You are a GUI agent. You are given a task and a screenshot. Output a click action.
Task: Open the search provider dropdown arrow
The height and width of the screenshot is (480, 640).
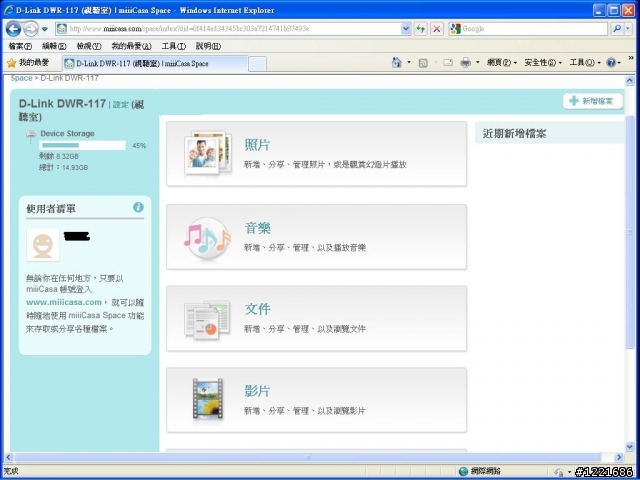point(629,29)
